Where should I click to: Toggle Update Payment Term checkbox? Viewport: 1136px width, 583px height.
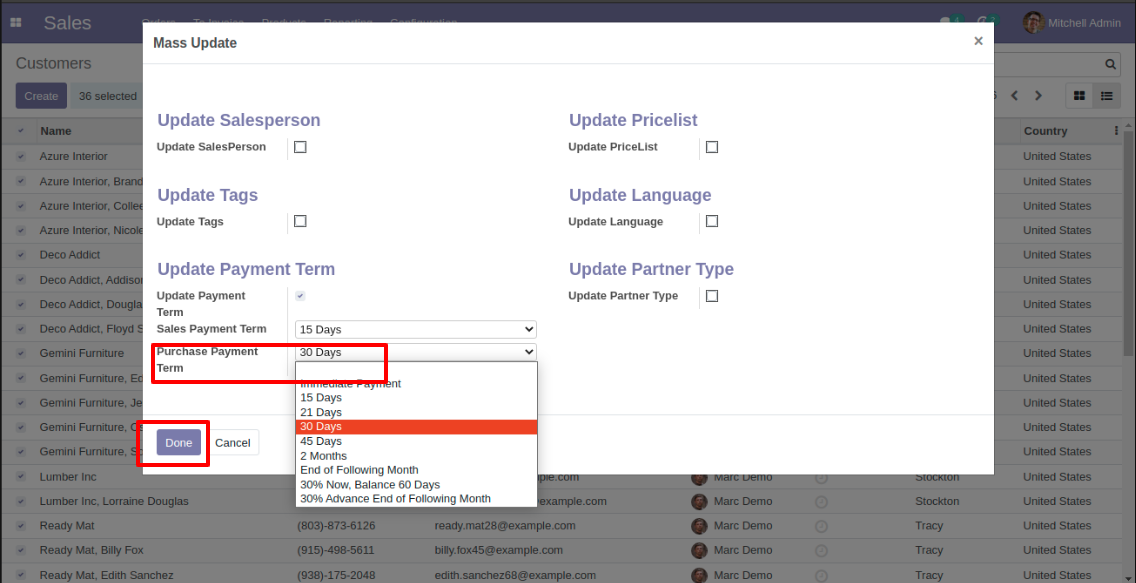(x=300, y=295)
